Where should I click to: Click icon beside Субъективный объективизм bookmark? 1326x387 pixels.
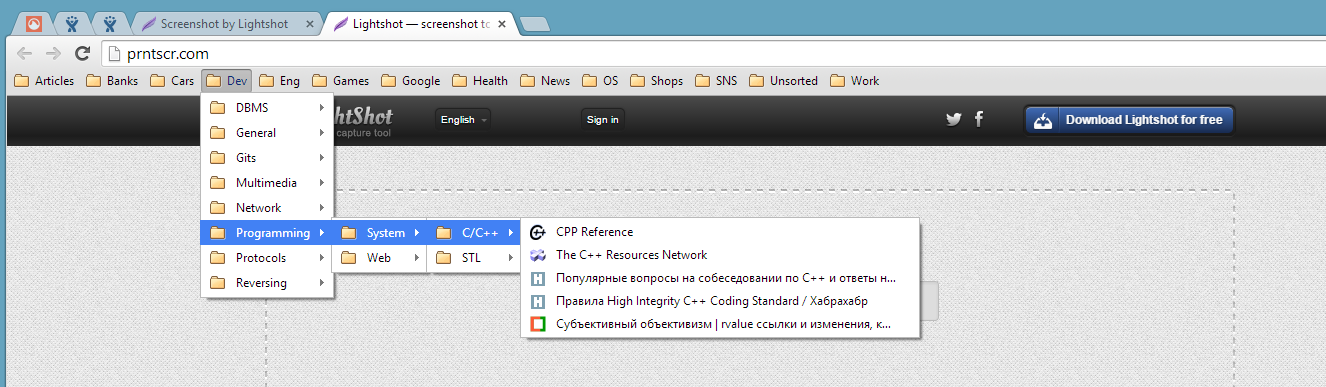click(x=537, y=324)
